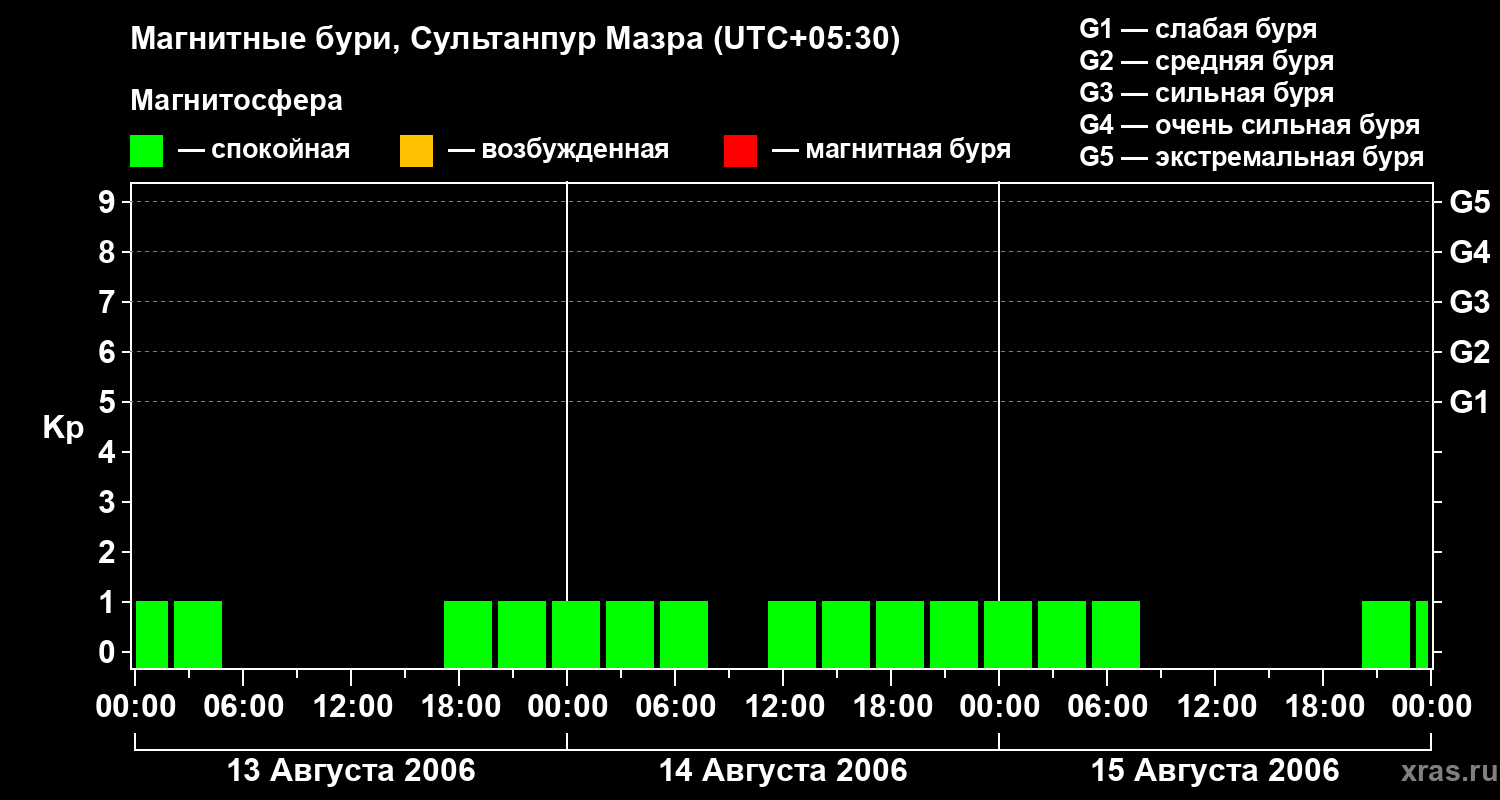
Task: Click the narrow last green bar at far right
Action: [1421, 633]
